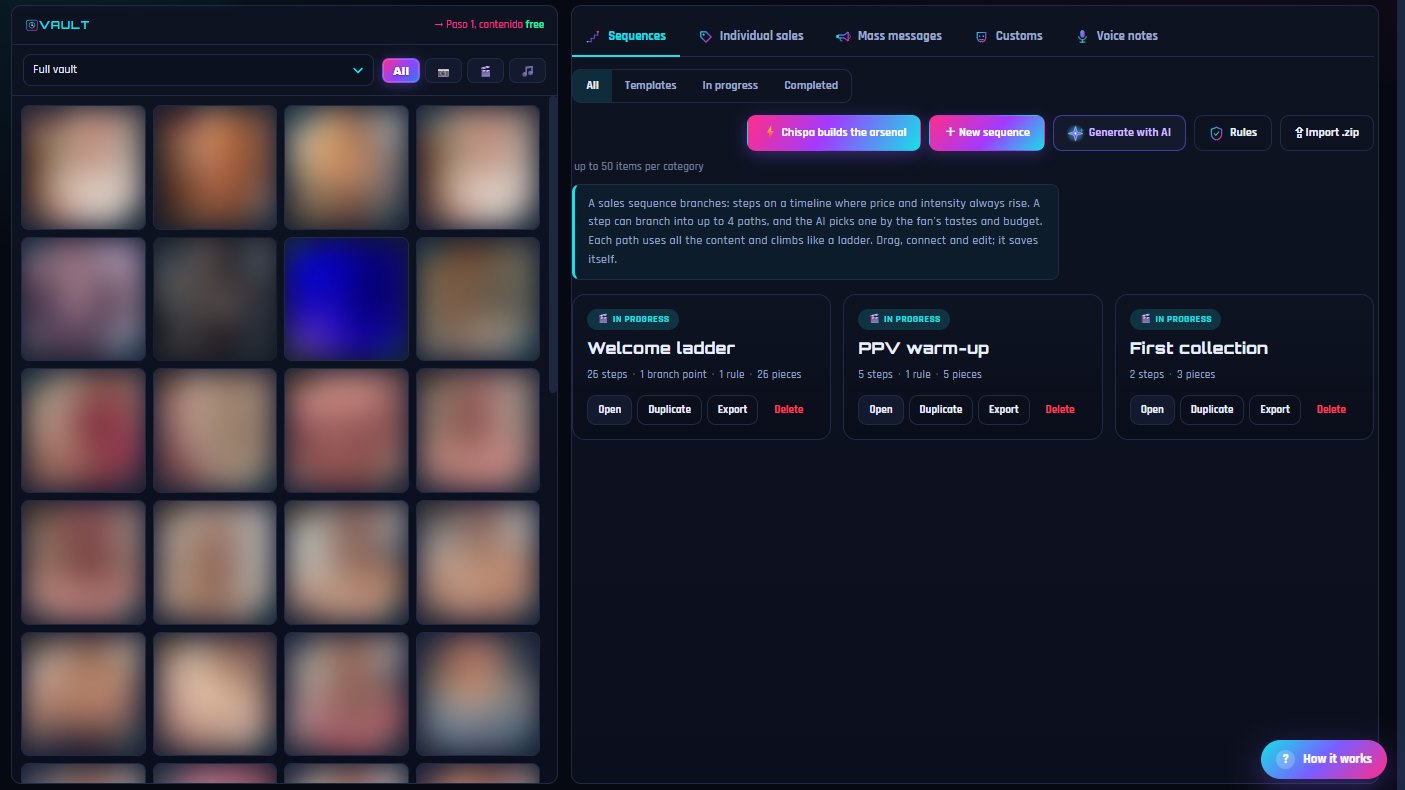Open the Customs tab
Image resolution: width=1405 pixels, height=790 pixels.
coord(1009,36)
